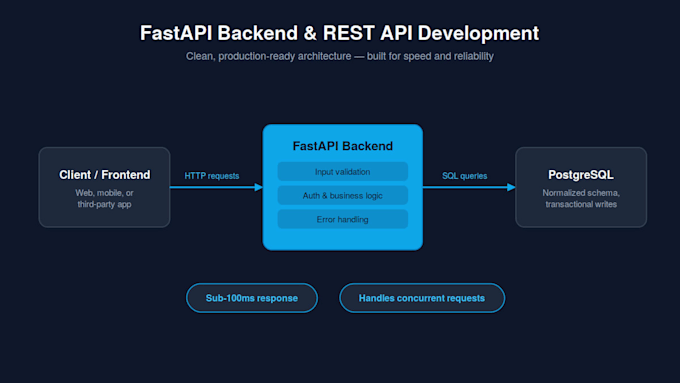Select the 'Auth & business logic' row
The width and height of the screenshot is (680, 383).
[x=343, y=196]
